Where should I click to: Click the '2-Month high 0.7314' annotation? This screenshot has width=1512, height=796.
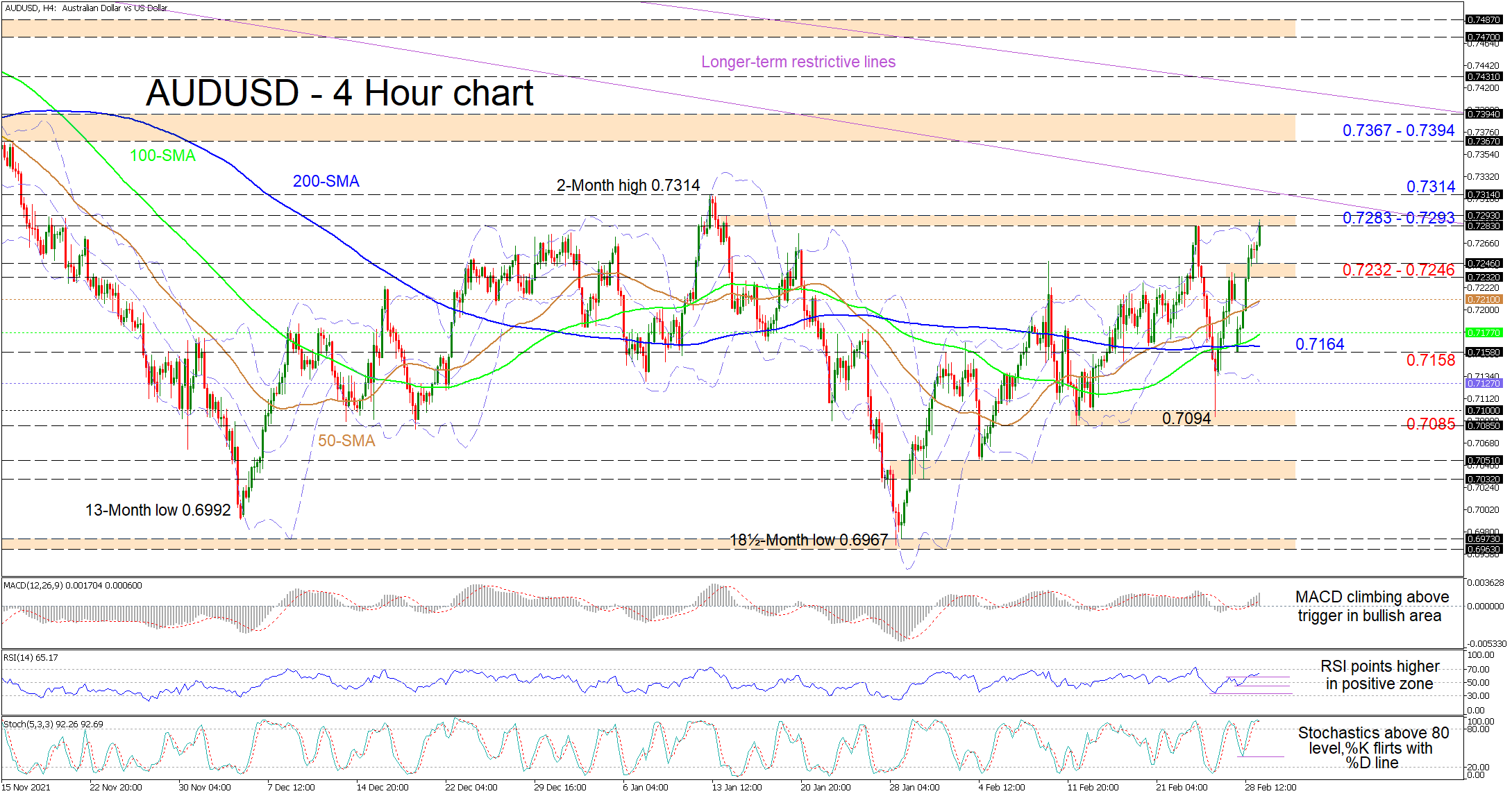(x=628, y=185)
